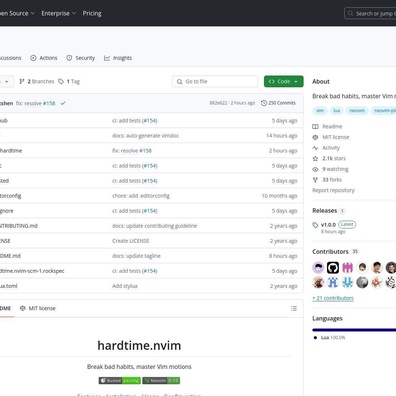Click the Search or jump to field
The height and width of the screenshot is (396, 396).
click(x=370, y=13)
